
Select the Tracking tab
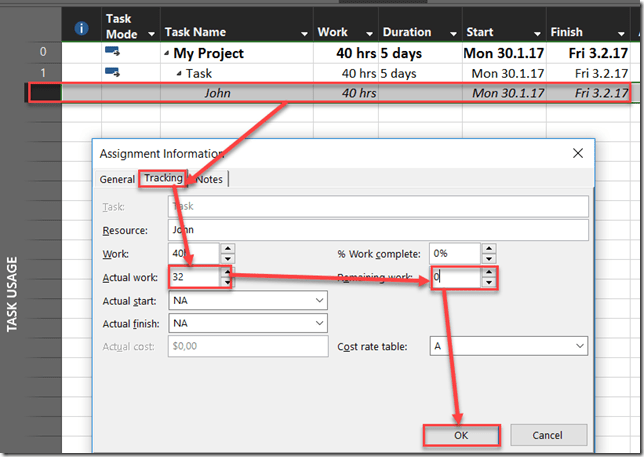(x=163, y=179)
